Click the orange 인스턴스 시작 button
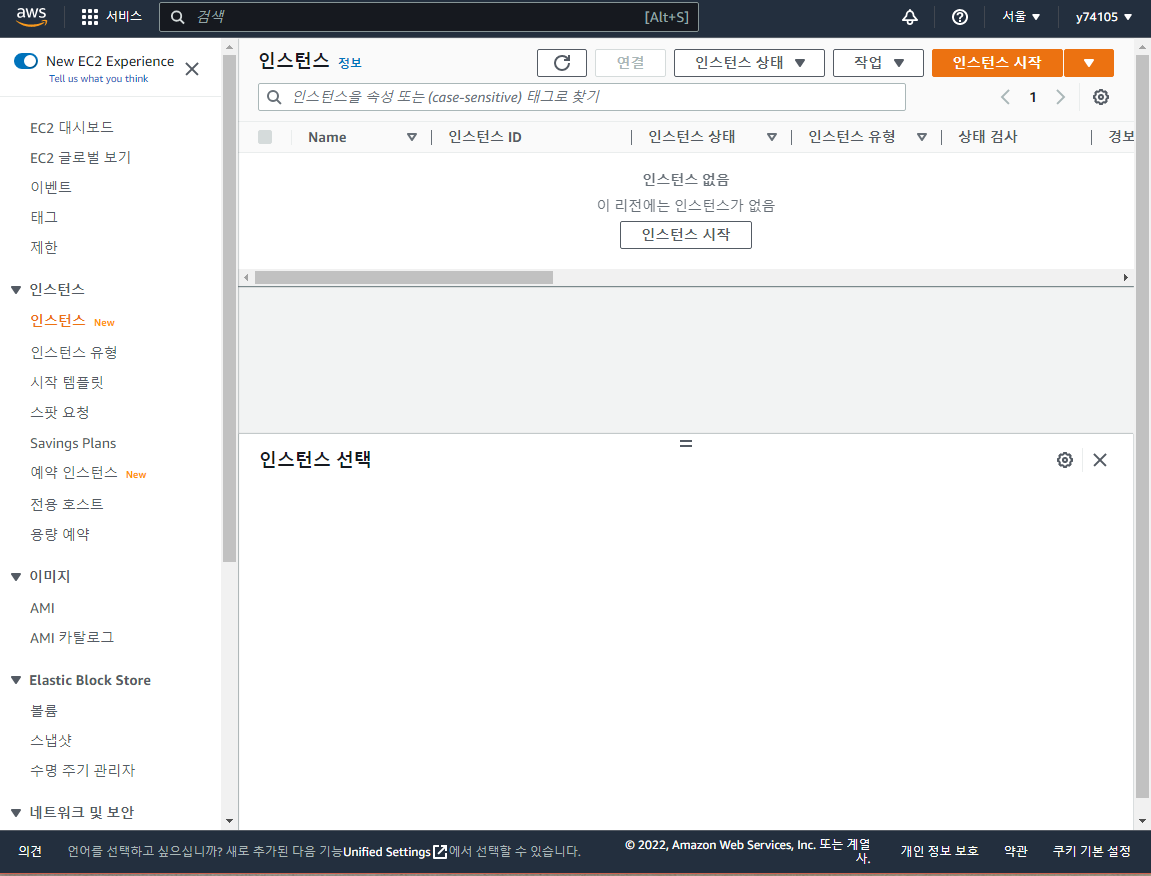This screenshot has width=1151, height=876. tap(997, 63)
